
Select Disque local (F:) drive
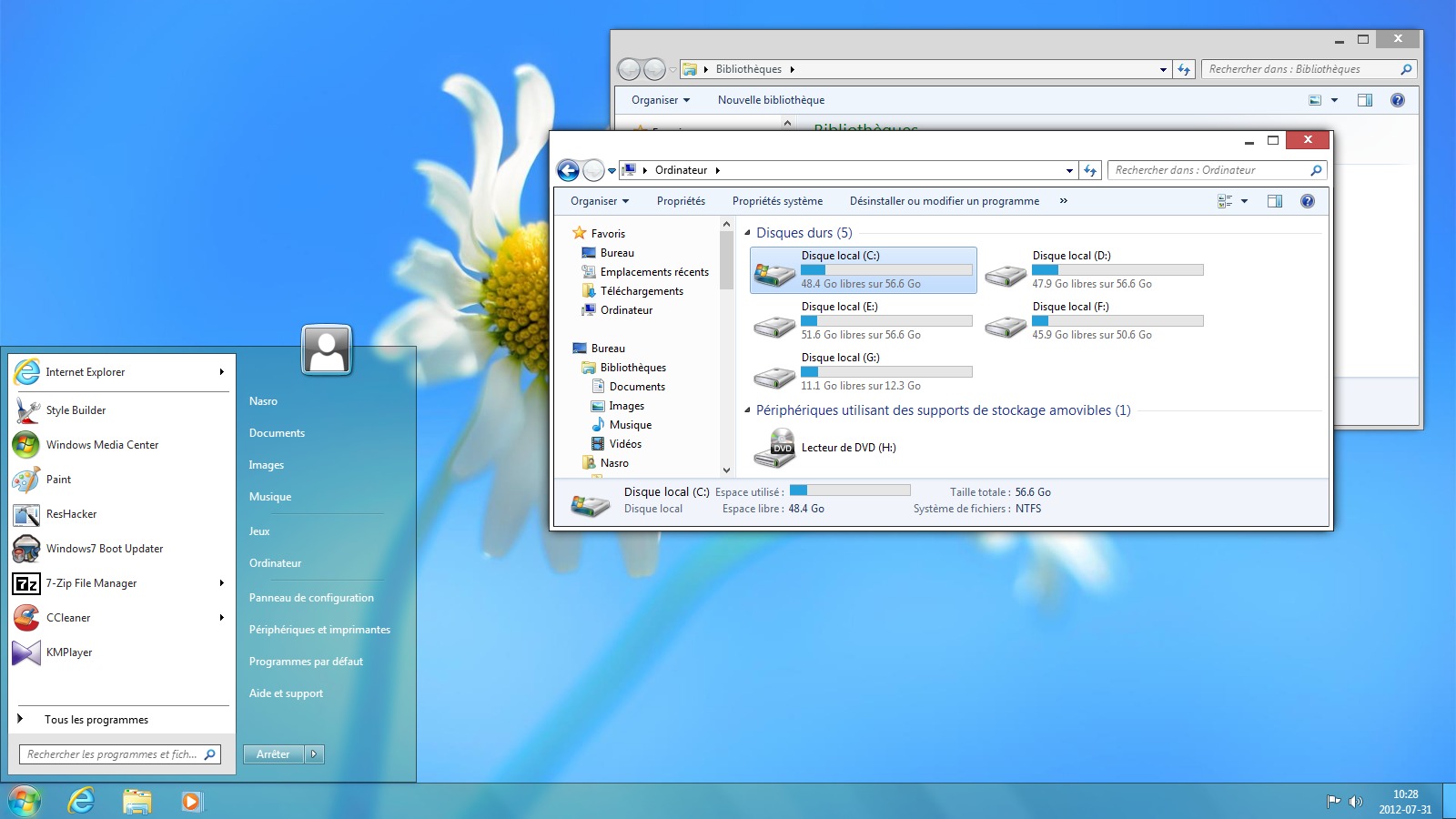click(1095, 321)
